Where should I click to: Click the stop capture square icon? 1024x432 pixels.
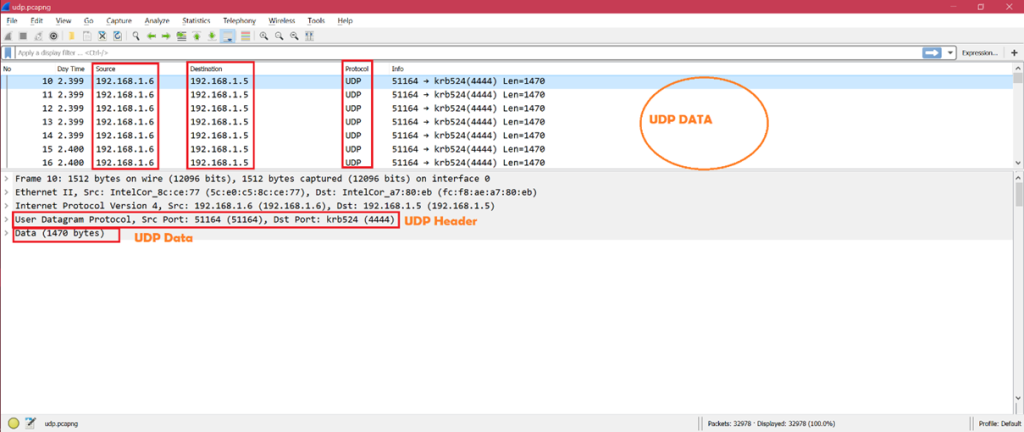tap(22, 36)
